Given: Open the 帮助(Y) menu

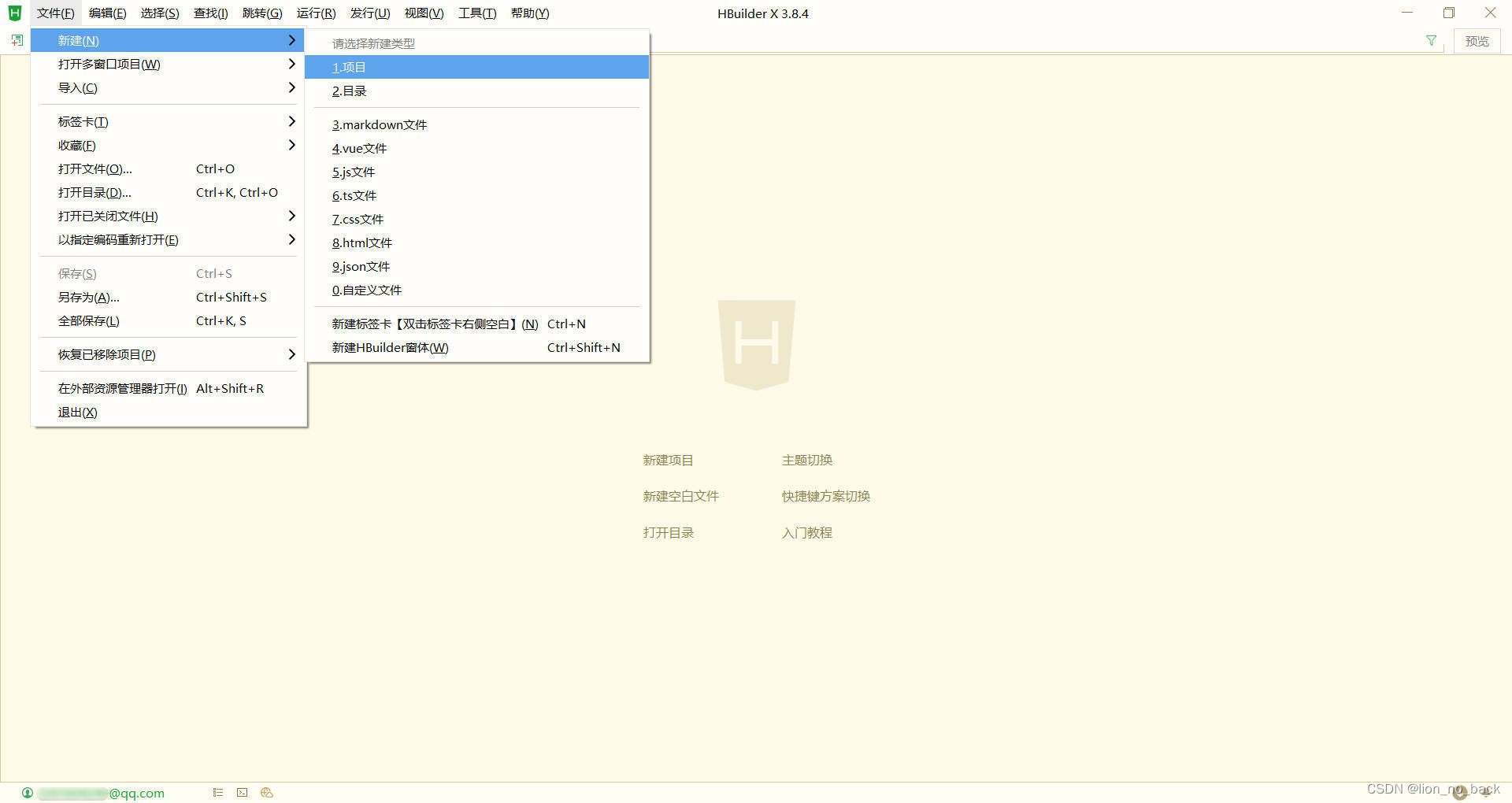Looking at the screenshot, I should (530, 13).
